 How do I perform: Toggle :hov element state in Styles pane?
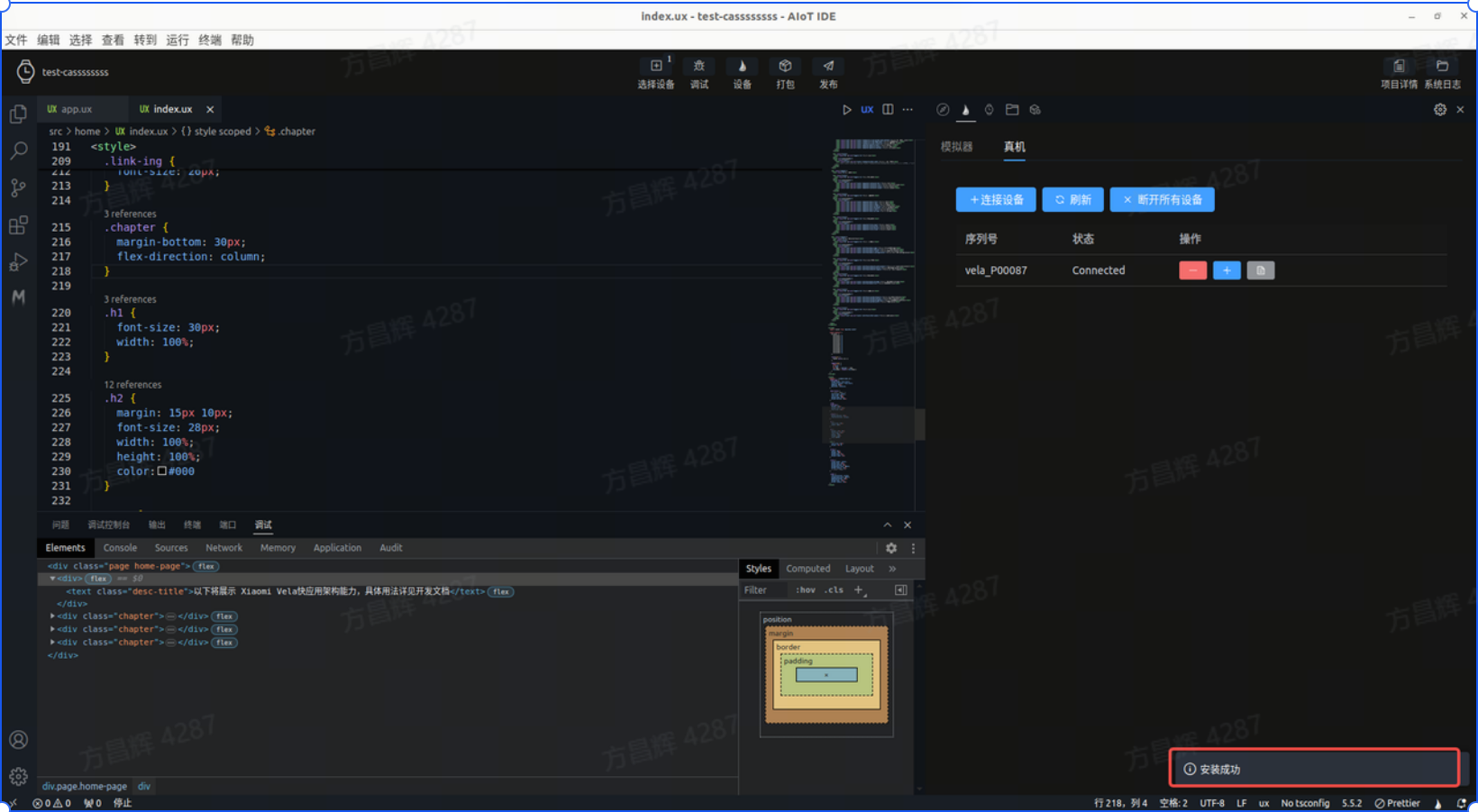[806, 590]
